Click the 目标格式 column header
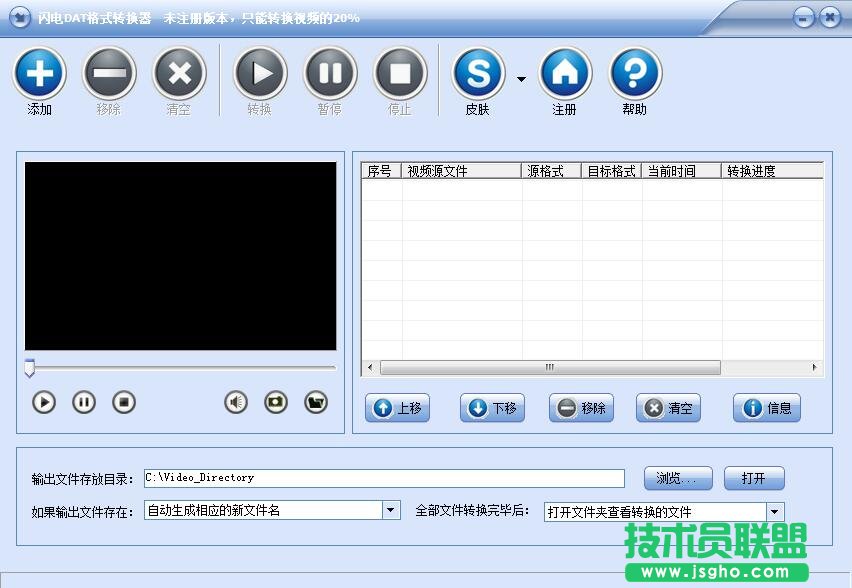 [611, 170]
